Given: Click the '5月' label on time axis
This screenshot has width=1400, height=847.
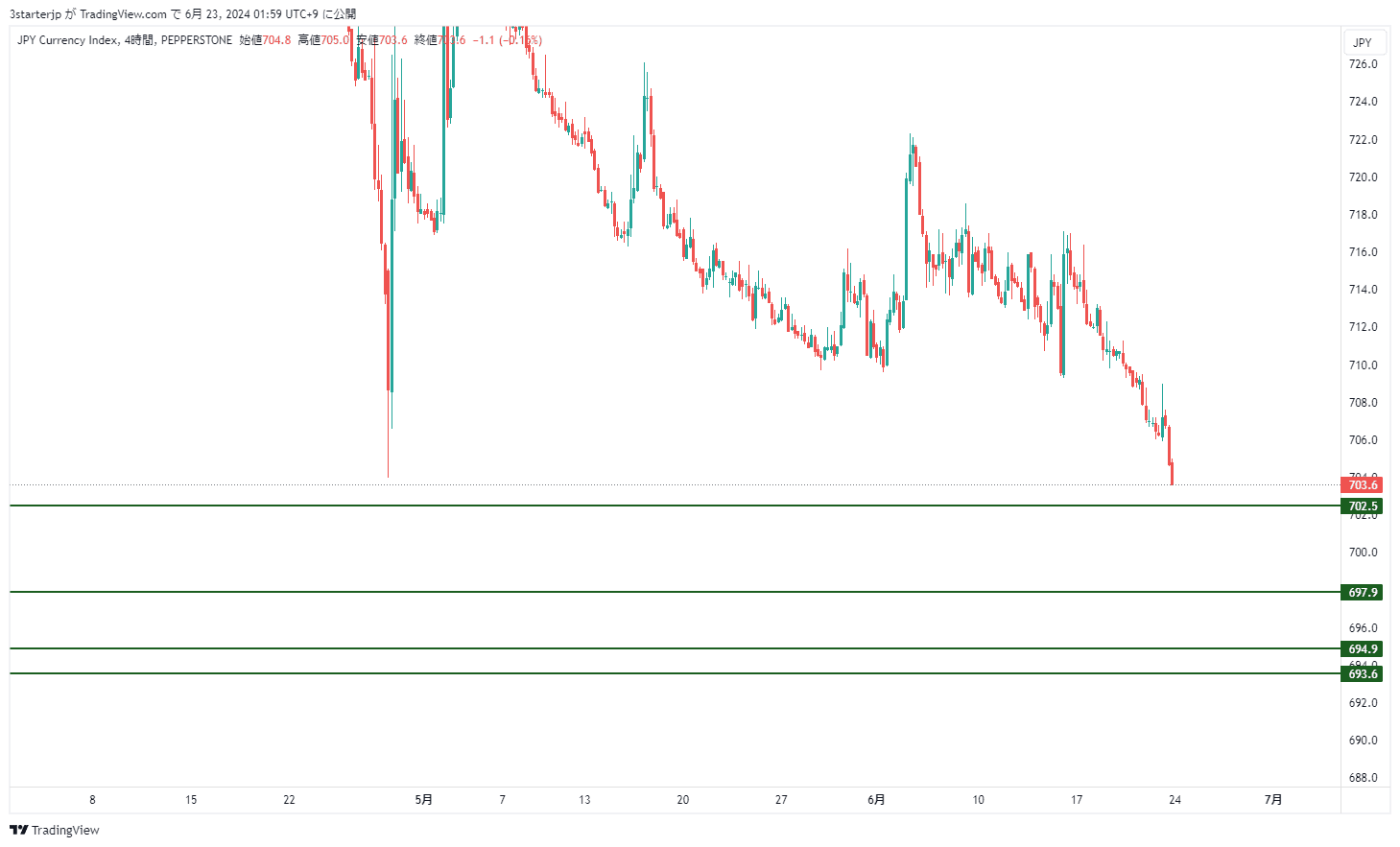Looking at the screenshot, I should (424, 800).
